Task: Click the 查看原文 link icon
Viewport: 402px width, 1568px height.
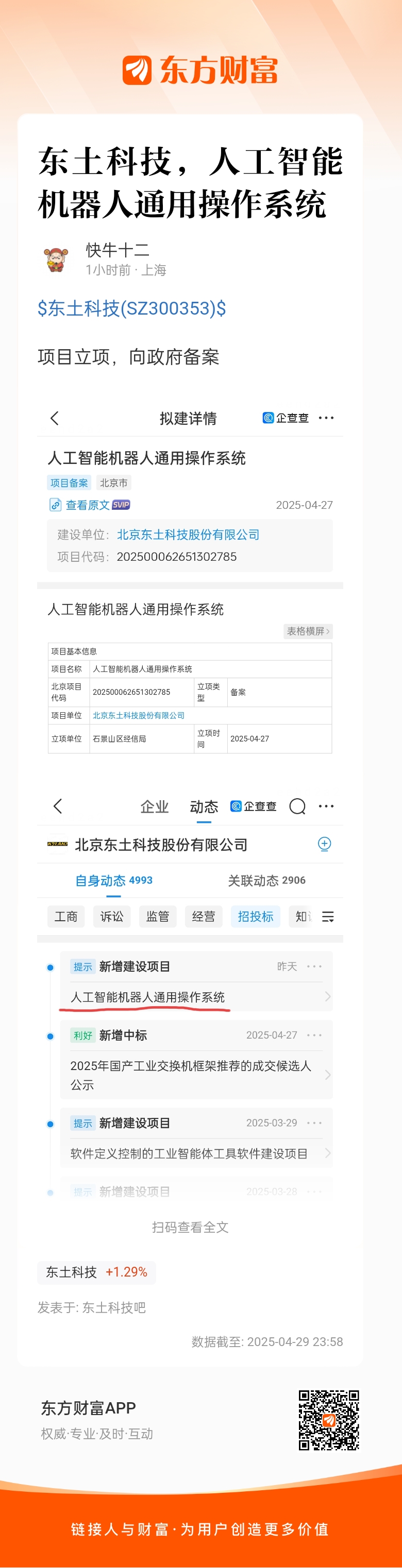Action: 56,505
